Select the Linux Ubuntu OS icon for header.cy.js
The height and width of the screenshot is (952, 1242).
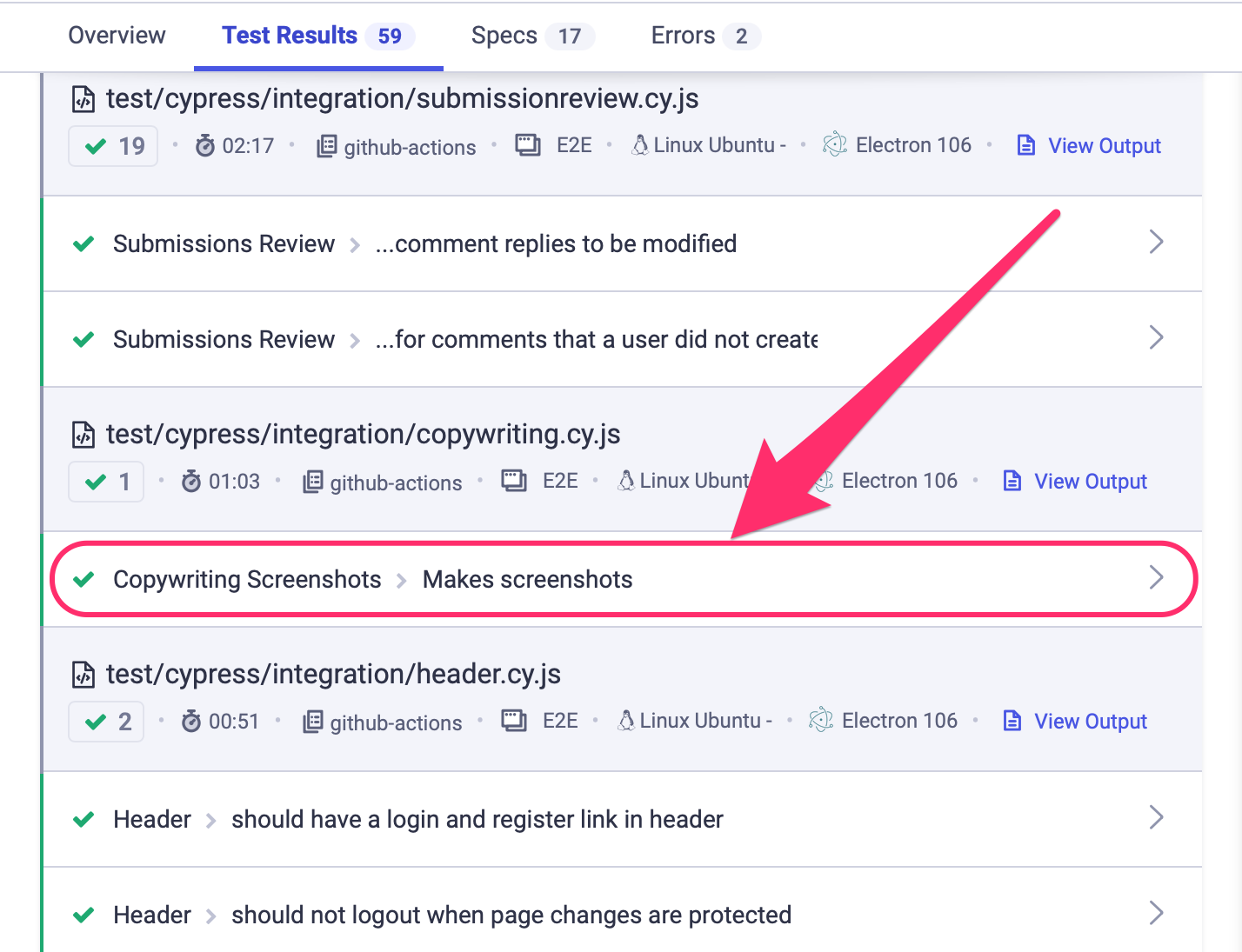(624, 720)
